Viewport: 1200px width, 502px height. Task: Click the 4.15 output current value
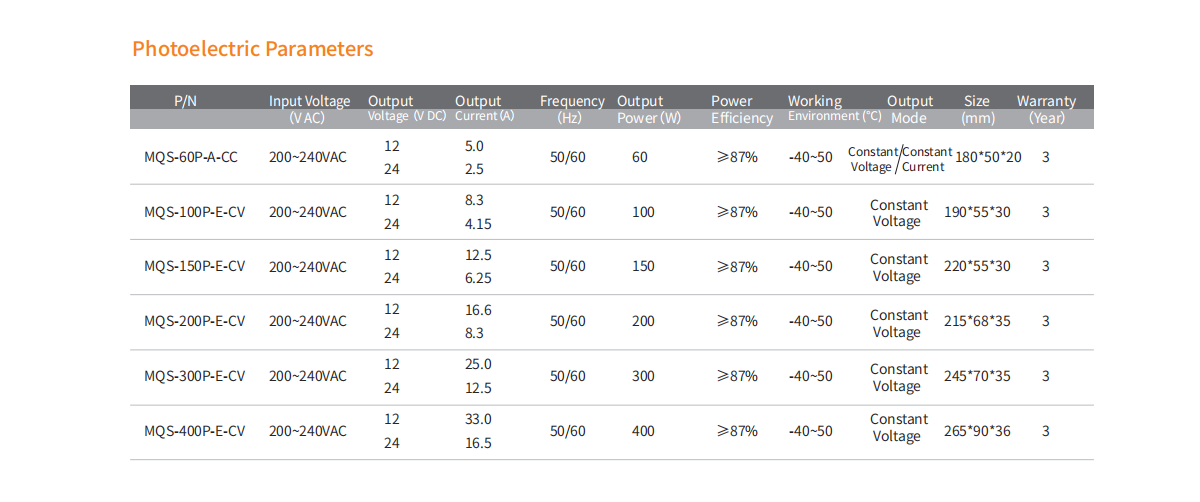(x=478, y=224)
